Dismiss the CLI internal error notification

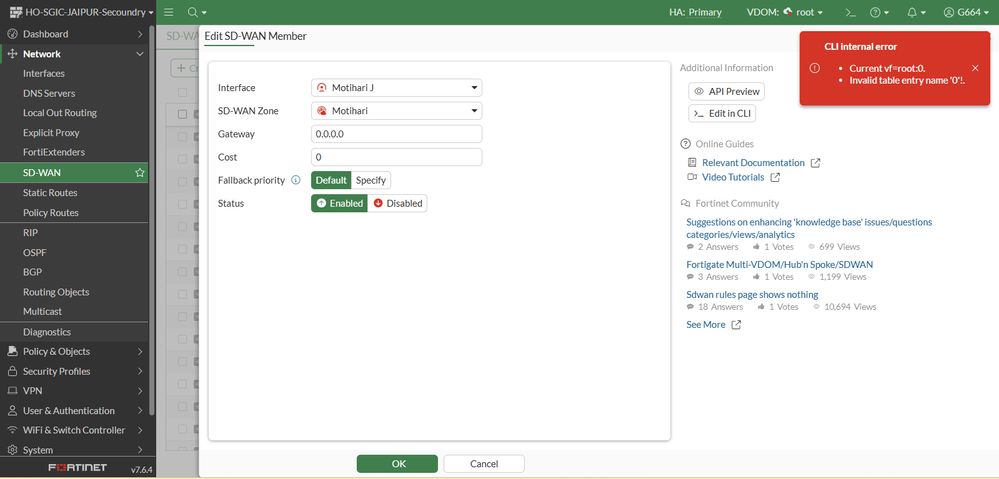975,68
